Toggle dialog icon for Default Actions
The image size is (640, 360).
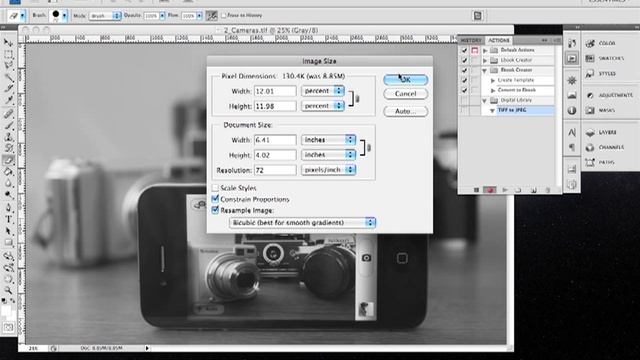point(475,50)
